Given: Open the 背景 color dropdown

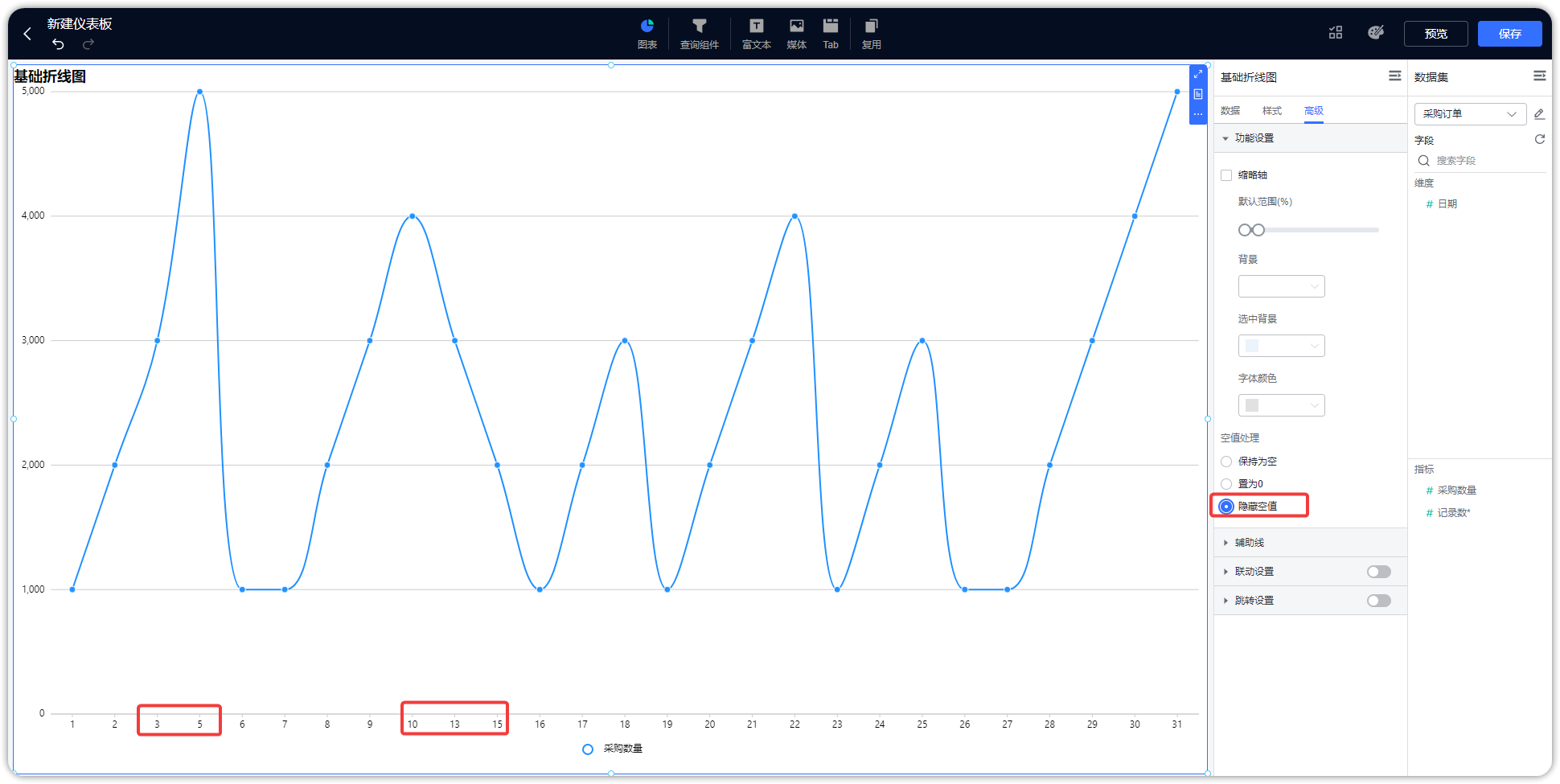Looking at the screenshot, I should point(1281,286).
